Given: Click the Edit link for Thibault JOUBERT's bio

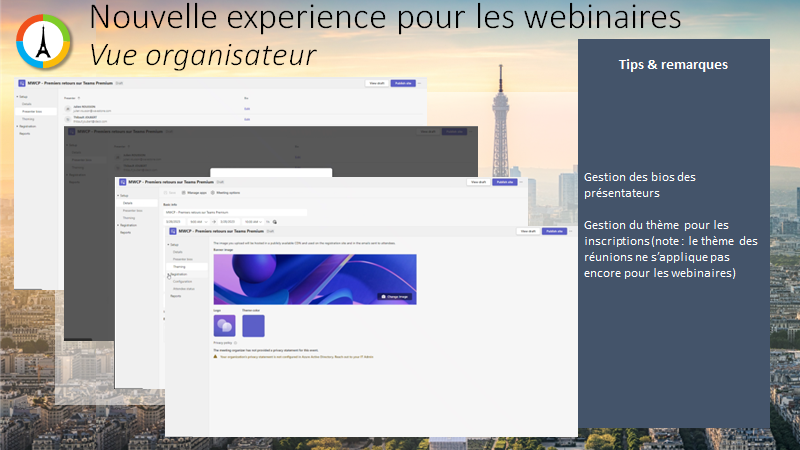Looking at the screenshot, I should click(247, 119).
